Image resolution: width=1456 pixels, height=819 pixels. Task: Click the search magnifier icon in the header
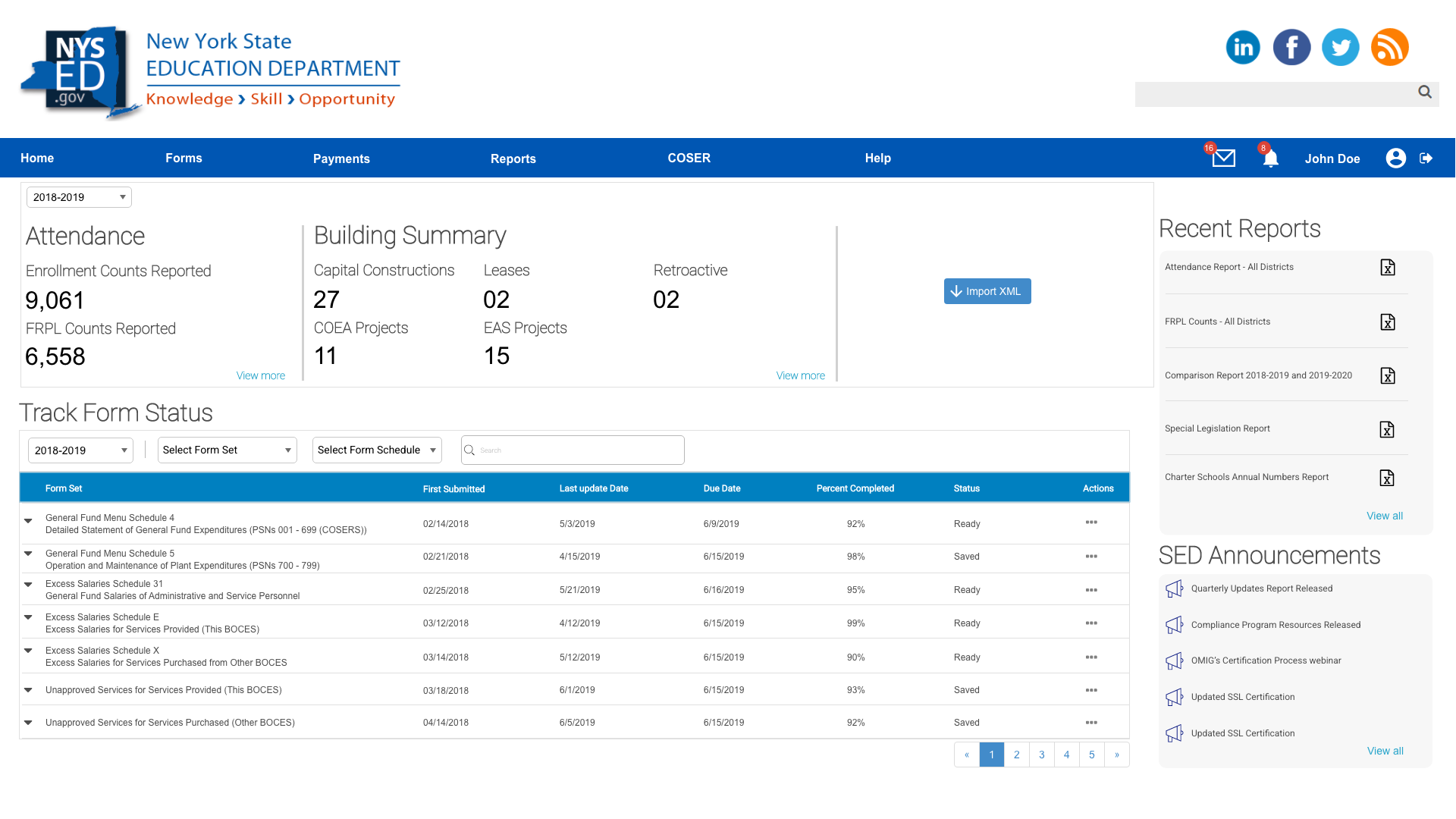click(1425, 92)
